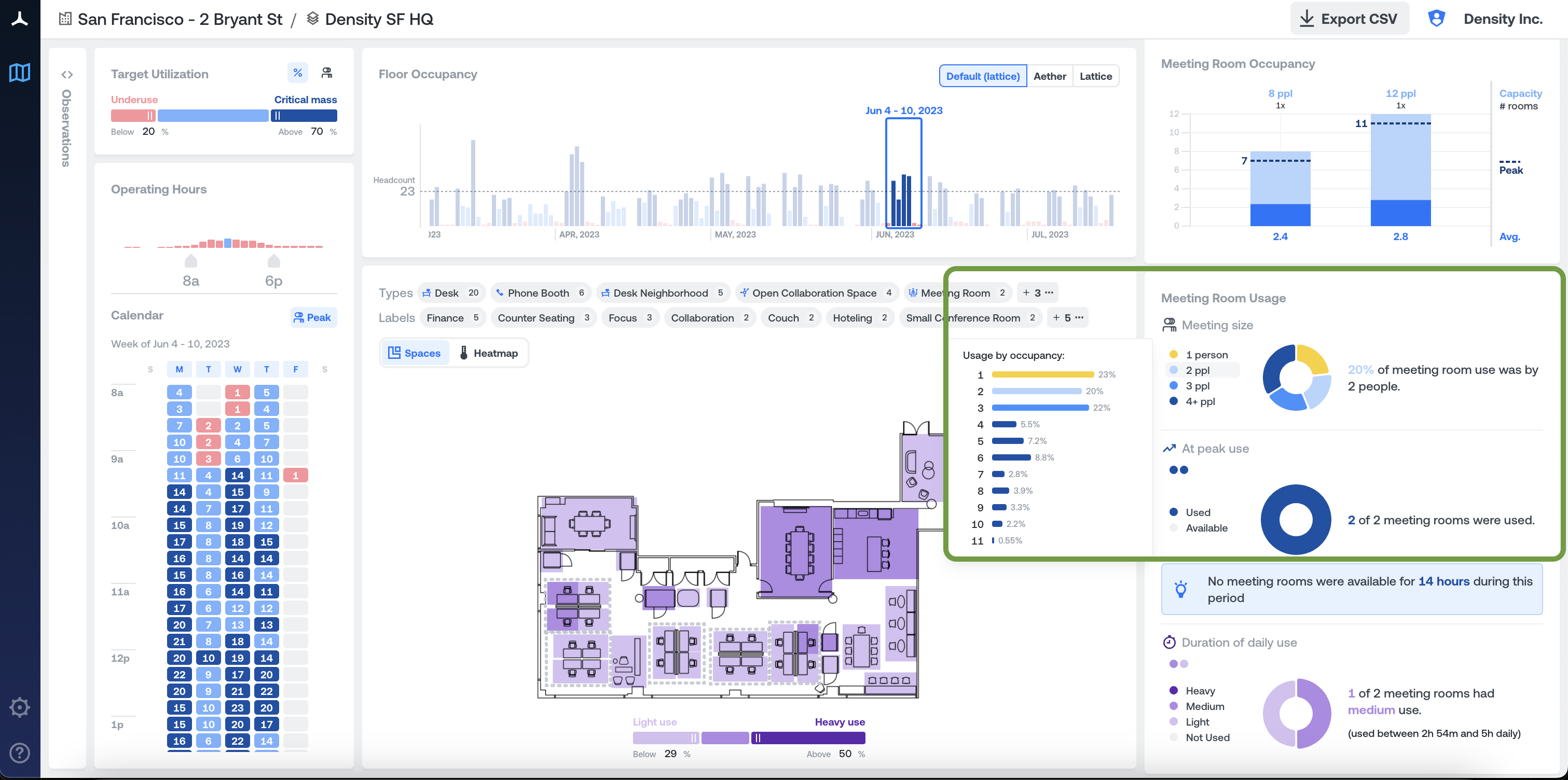Export data with Export CSV button
The width and height of the screenshot is (1568, 780).
pos(1350,18)
